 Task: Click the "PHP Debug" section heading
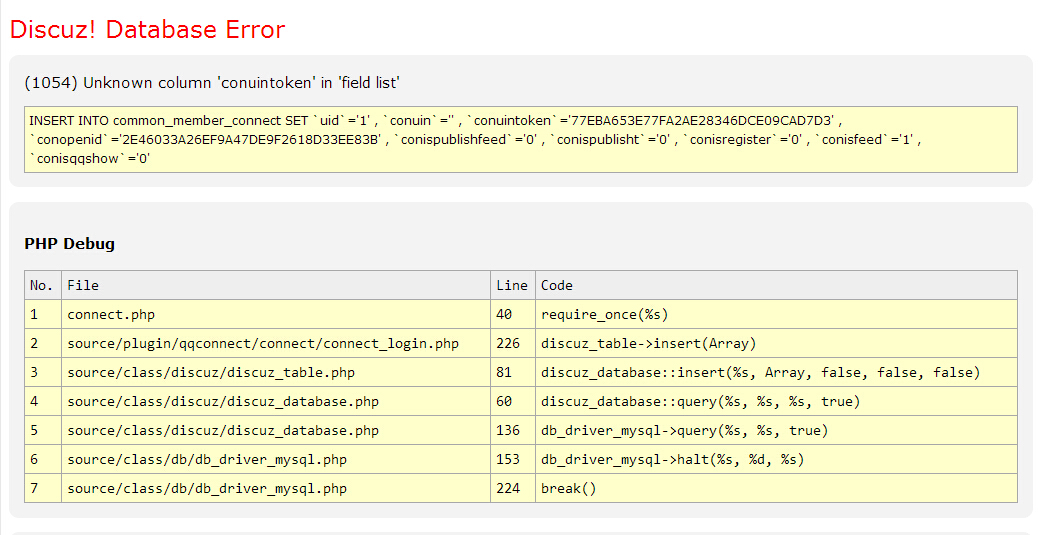pyautogui.click(x=69, y=243)
